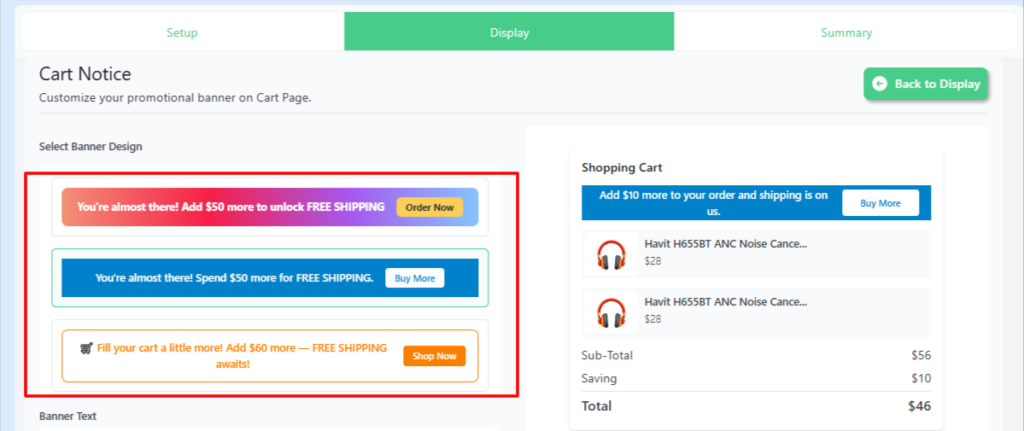The width and height of the screenshot is (1024, 431).
Task: Click the Shopping Cart heading
Action: point(622,168)
